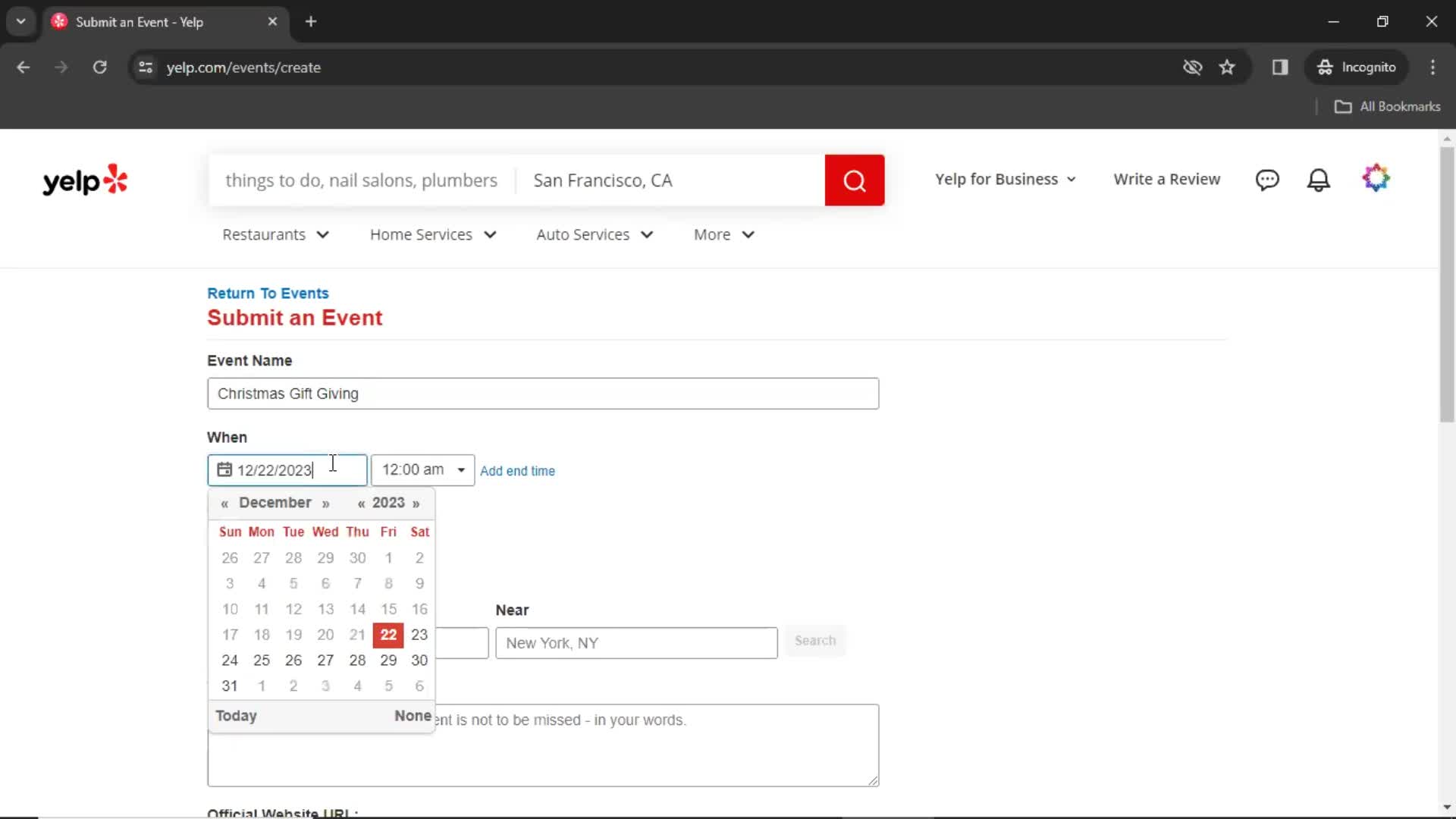Open the messages speech bubble icon
1456x819 pixels.
[1267, 180]
